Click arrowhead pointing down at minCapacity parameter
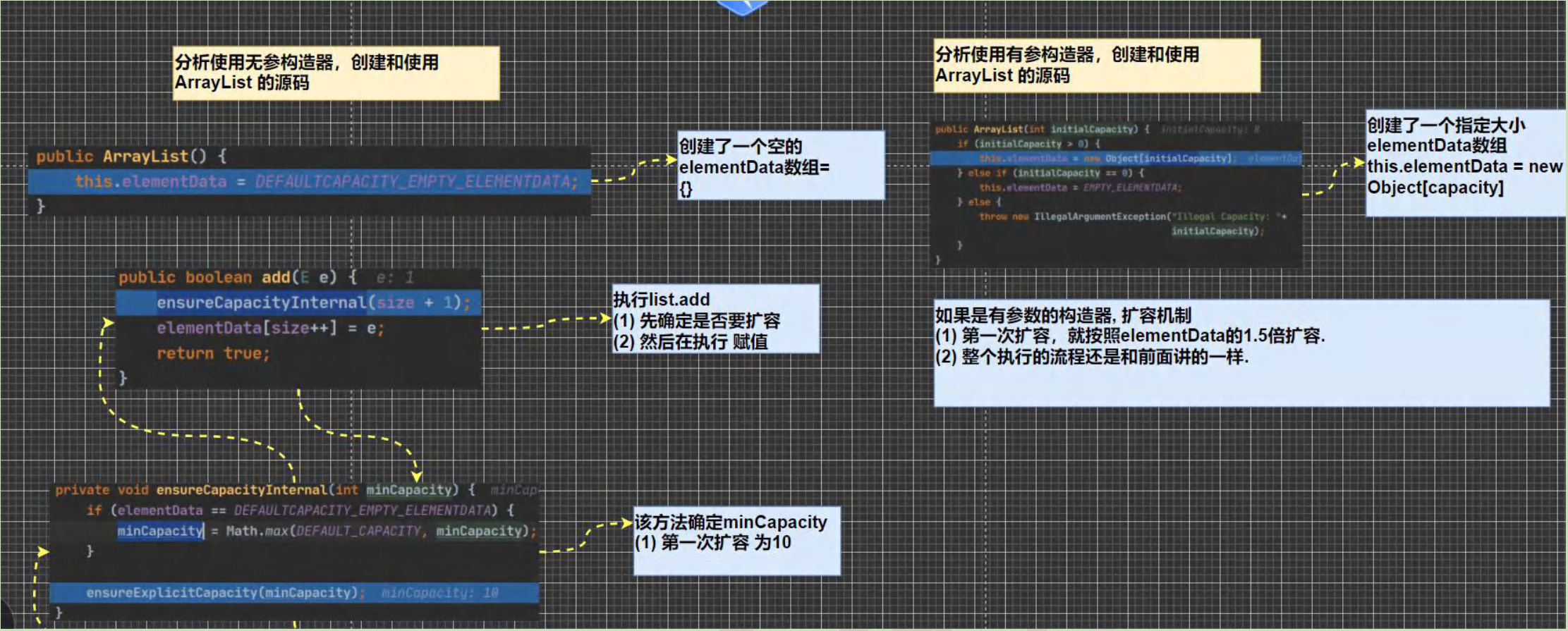 pyautogui.click(x=417, y=477)
